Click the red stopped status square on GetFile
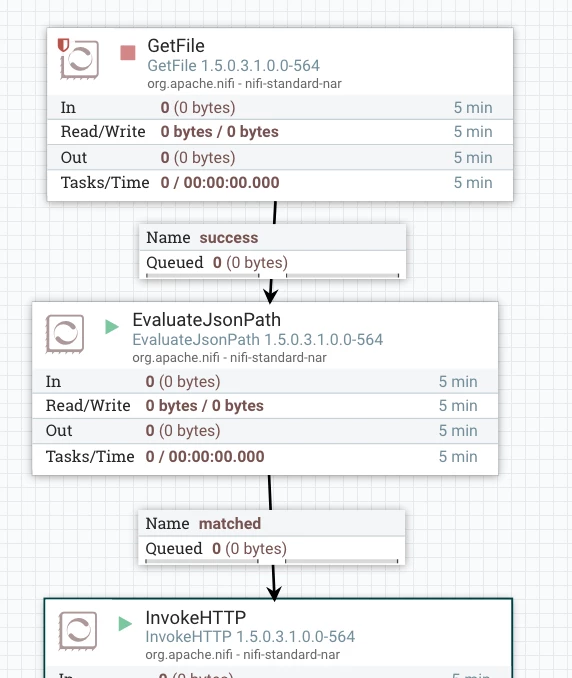Screen dimensions: 572x678 pyautogui.click(x=128, y=53)
